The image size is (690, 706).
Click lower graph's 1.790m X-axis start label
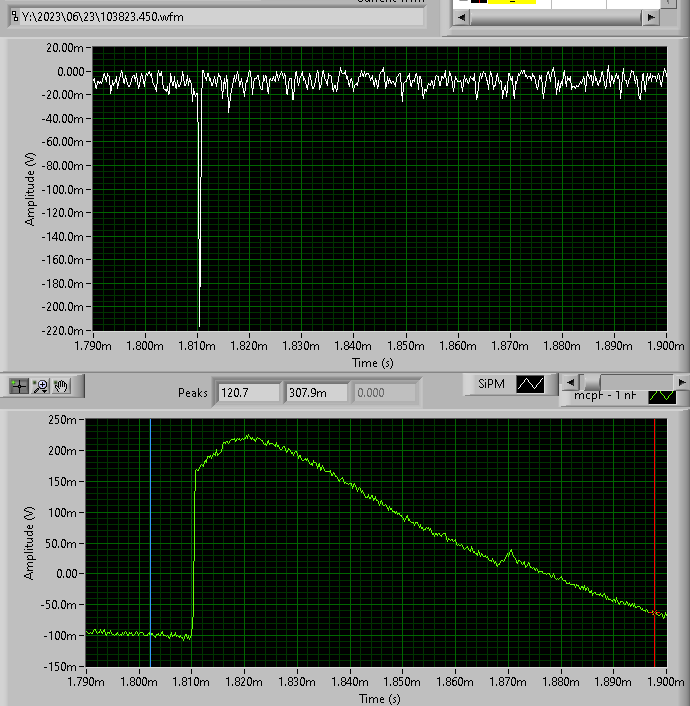[x=86, y=682]
